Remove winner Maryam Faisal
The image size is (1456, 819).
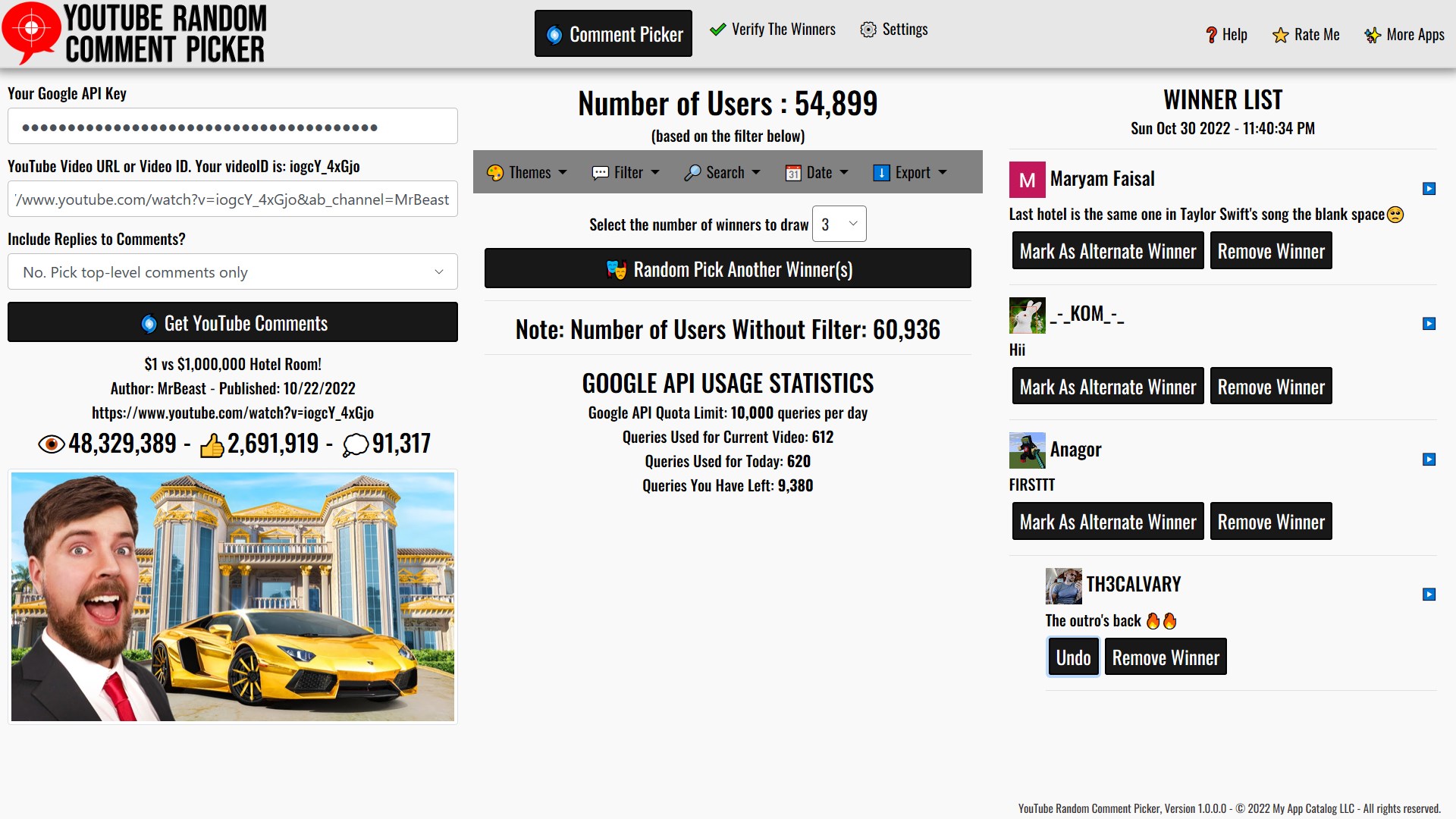tap(1270, 252)
